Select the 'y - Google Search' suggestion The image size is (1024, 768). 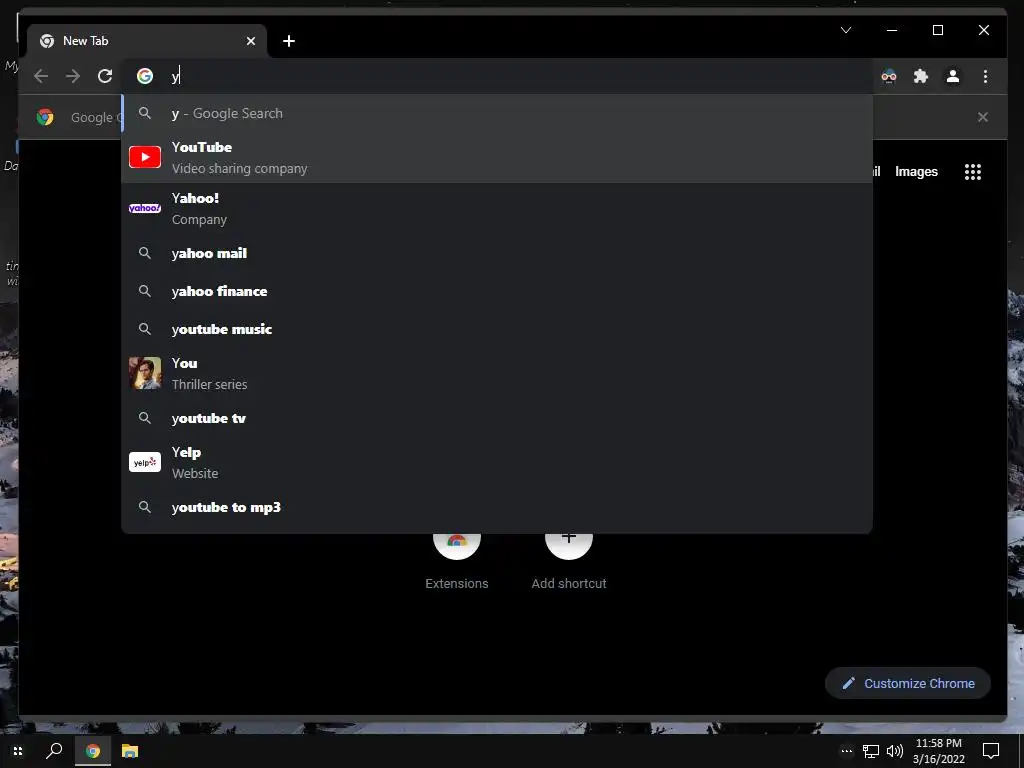pos(497,114)
